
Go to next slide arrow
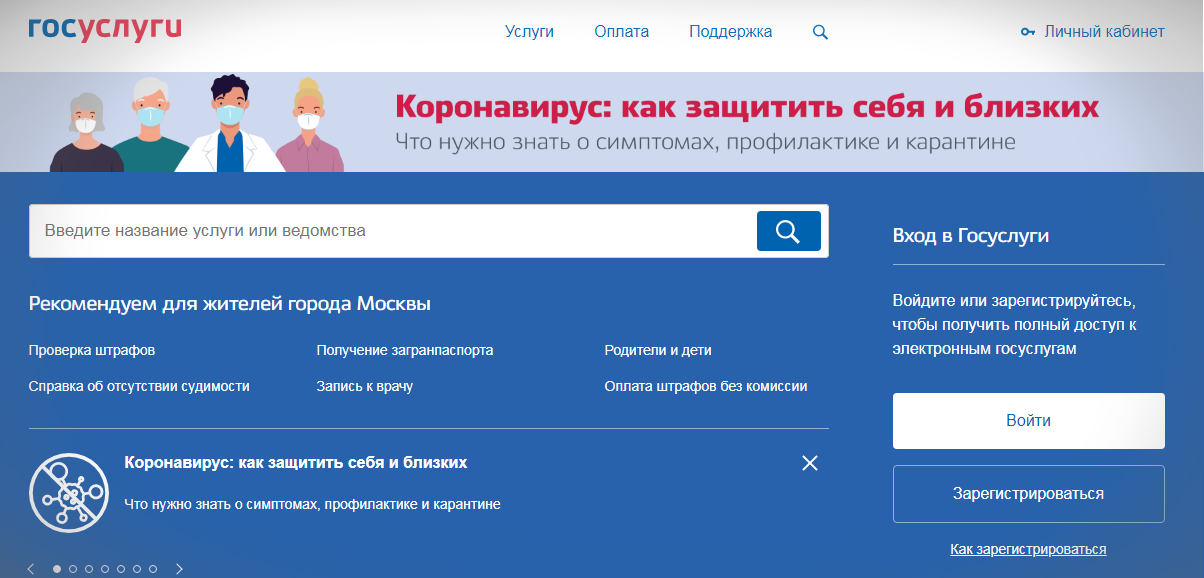pyautogui.click(x=179, y=569)
